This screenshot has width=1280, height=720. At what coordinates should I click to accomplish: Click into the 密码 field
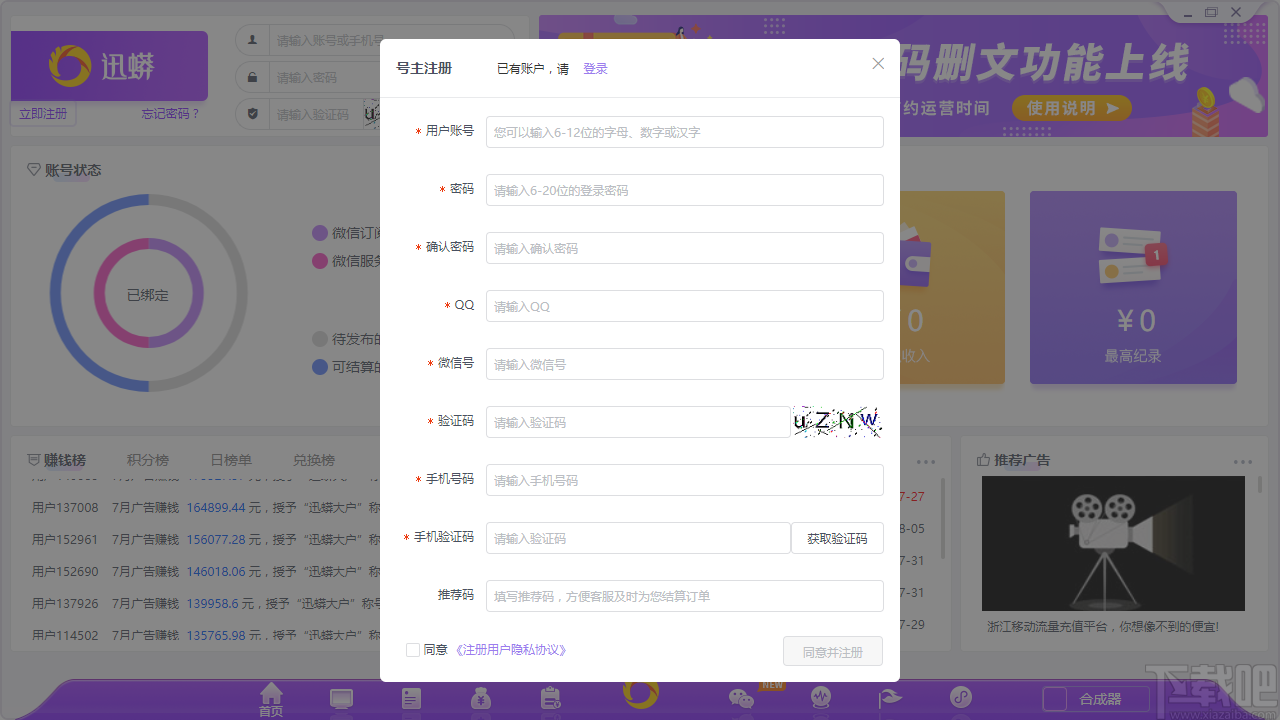pos(685,190)
